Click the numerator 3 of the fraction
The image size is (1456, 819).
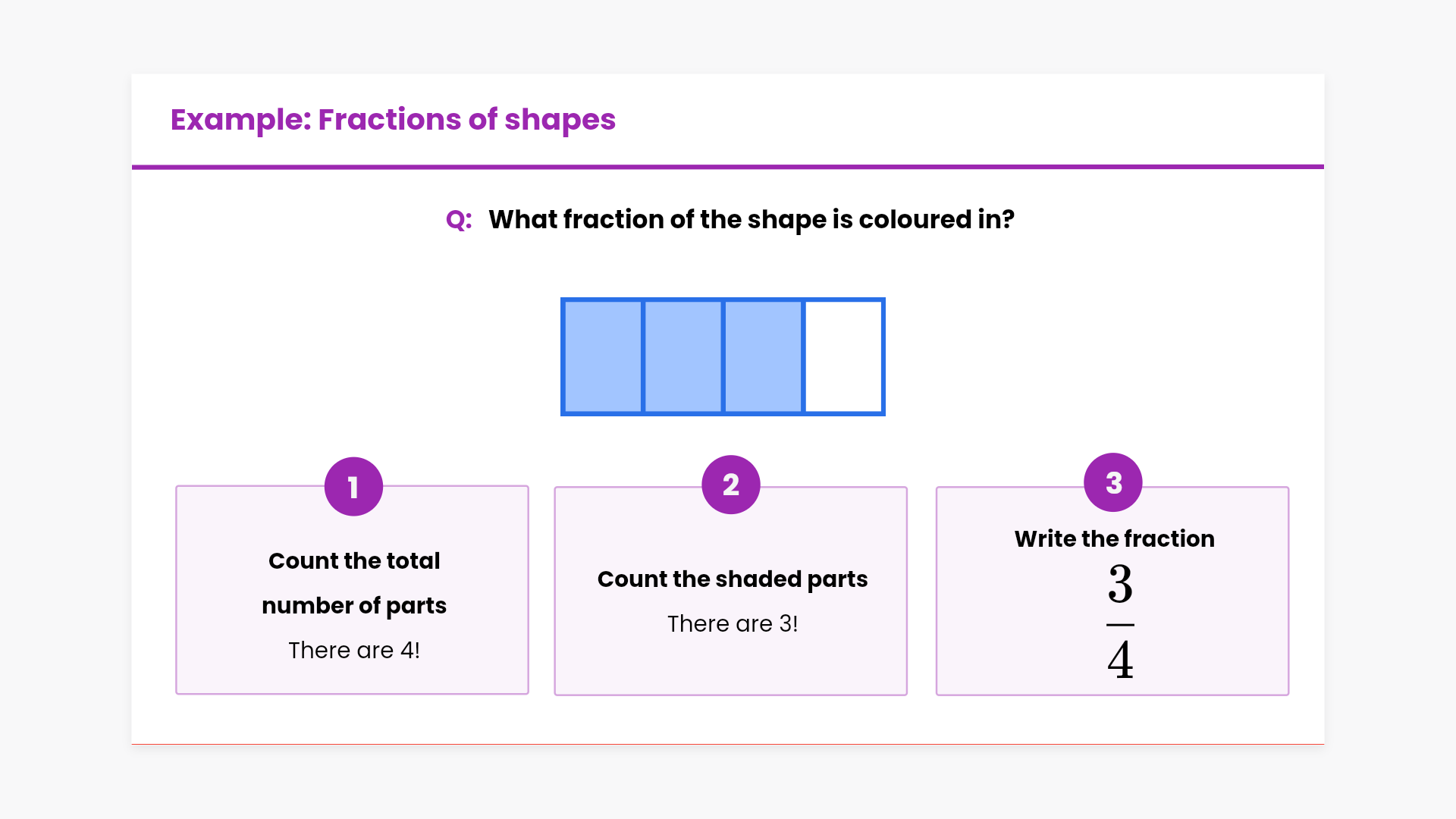tap(1120, 584)
